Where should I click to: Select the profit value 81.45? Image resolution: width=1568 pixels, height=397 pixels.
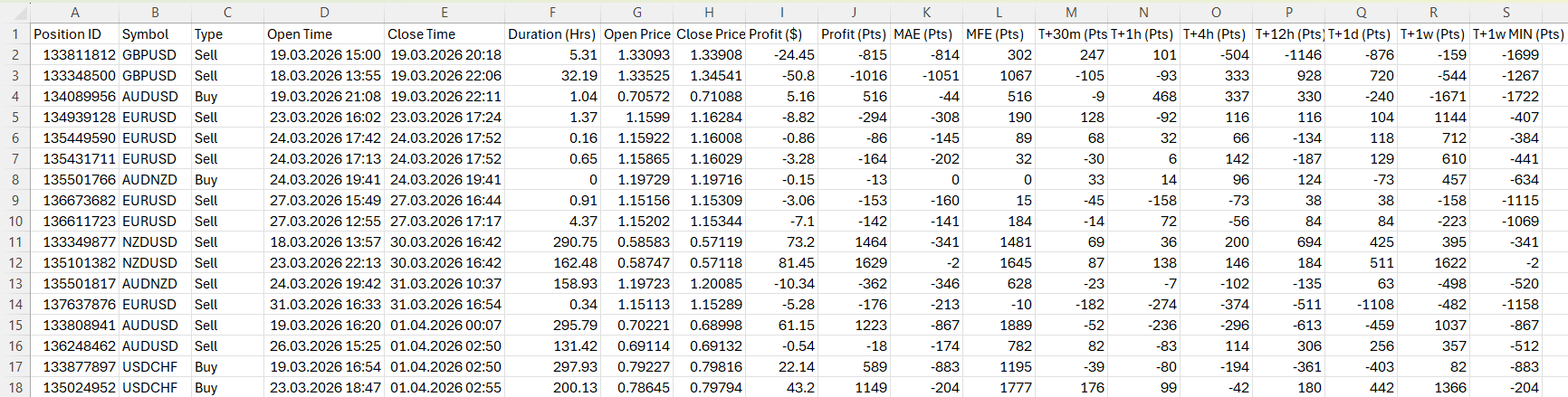point(781,262)
